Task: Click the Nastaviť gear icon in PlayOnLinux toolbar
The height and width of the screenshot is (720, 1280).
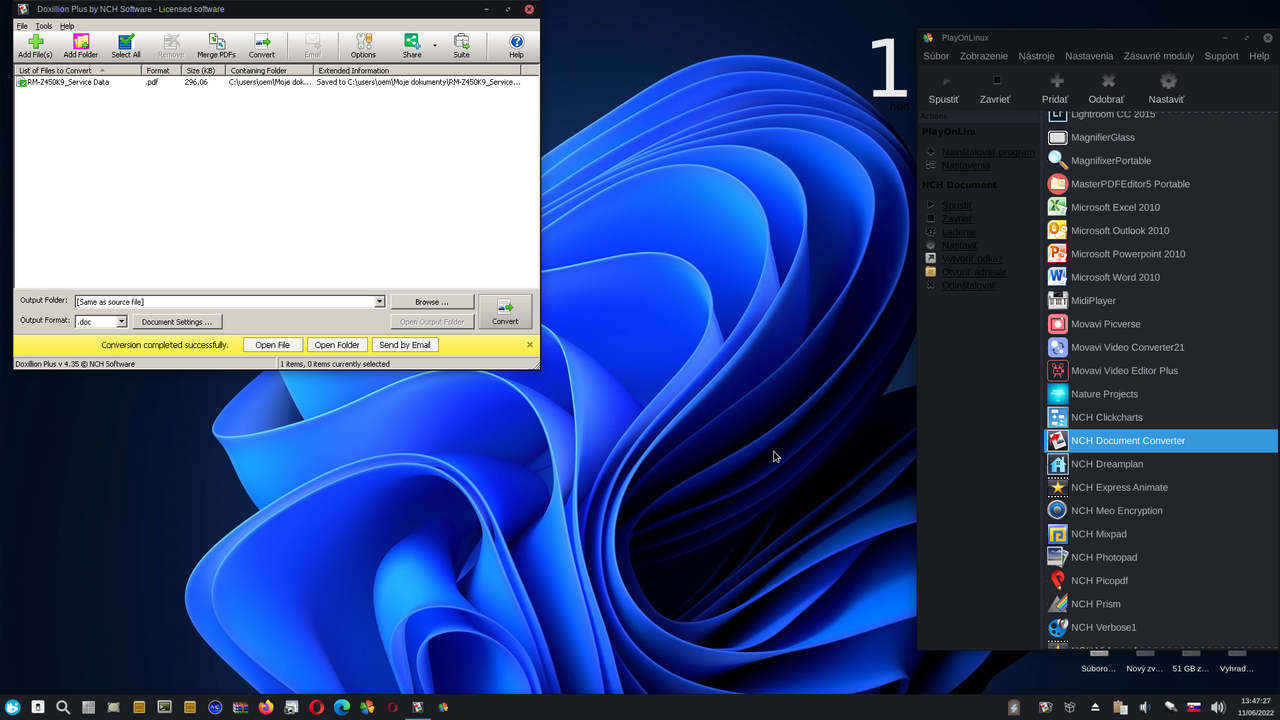Action: 1167,81
